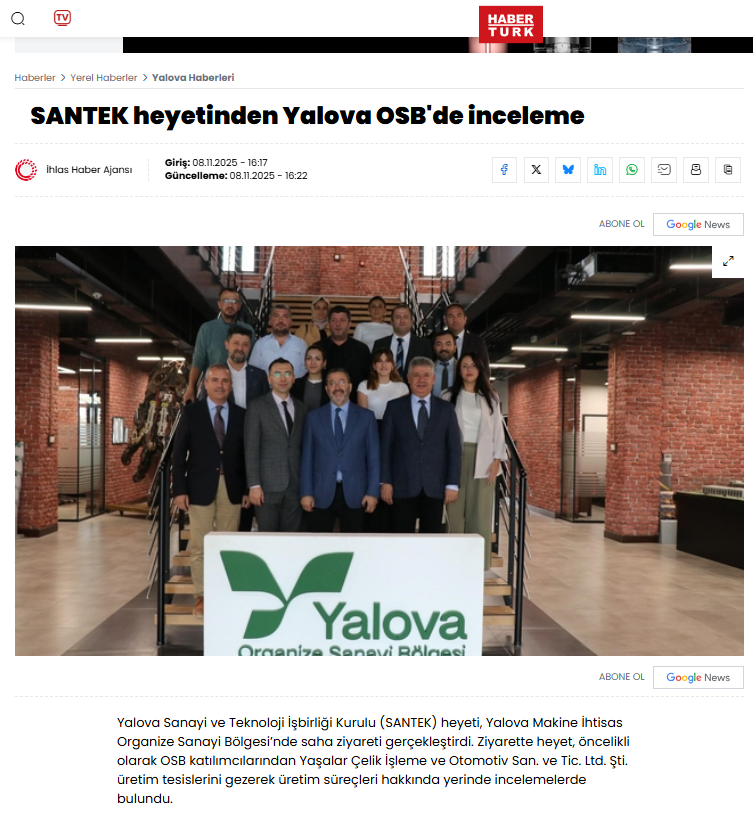The image size is (753, 822).
Task: Open the Yalova OSB group photo
Action: [x=379, y=451]
